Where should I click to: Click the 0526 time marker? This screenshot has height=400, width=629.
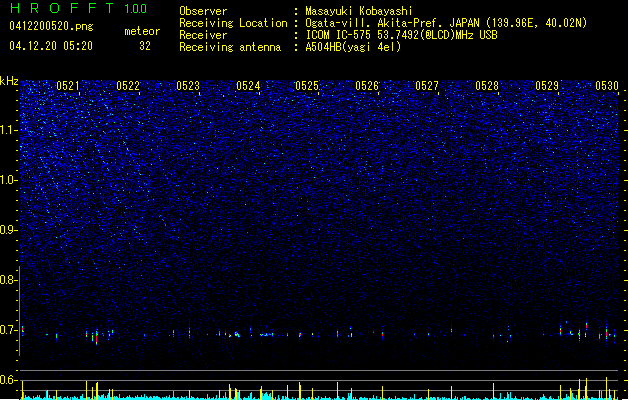pyautogui.click(x=367, y=85)
